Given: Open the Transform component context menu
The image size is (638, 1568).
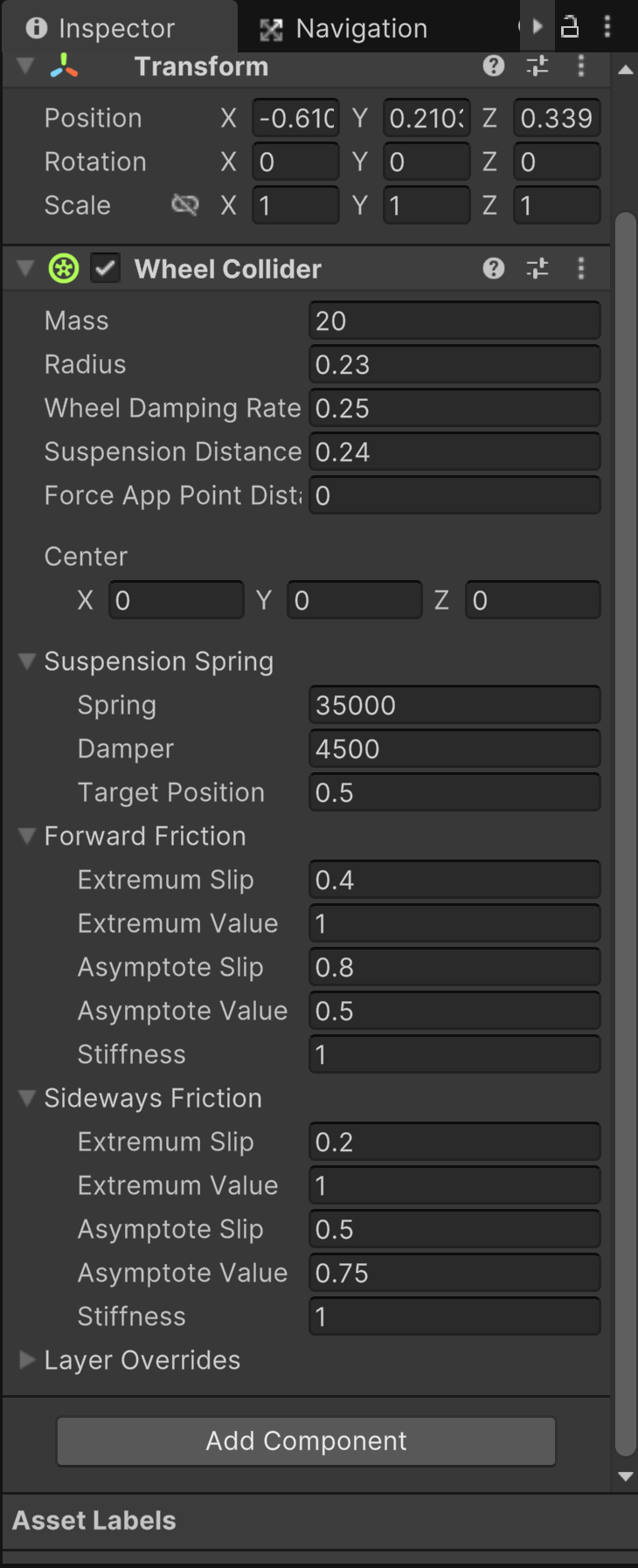Looking at the screenshot, I should [580, 66].
